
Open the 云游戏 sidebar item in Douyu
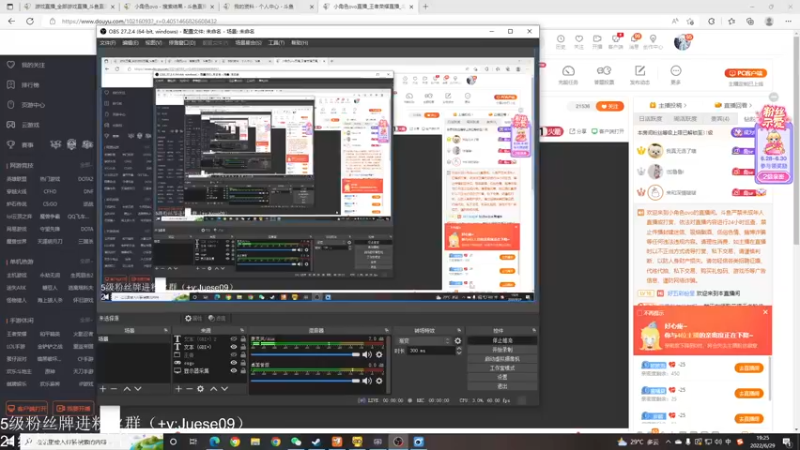30,125
